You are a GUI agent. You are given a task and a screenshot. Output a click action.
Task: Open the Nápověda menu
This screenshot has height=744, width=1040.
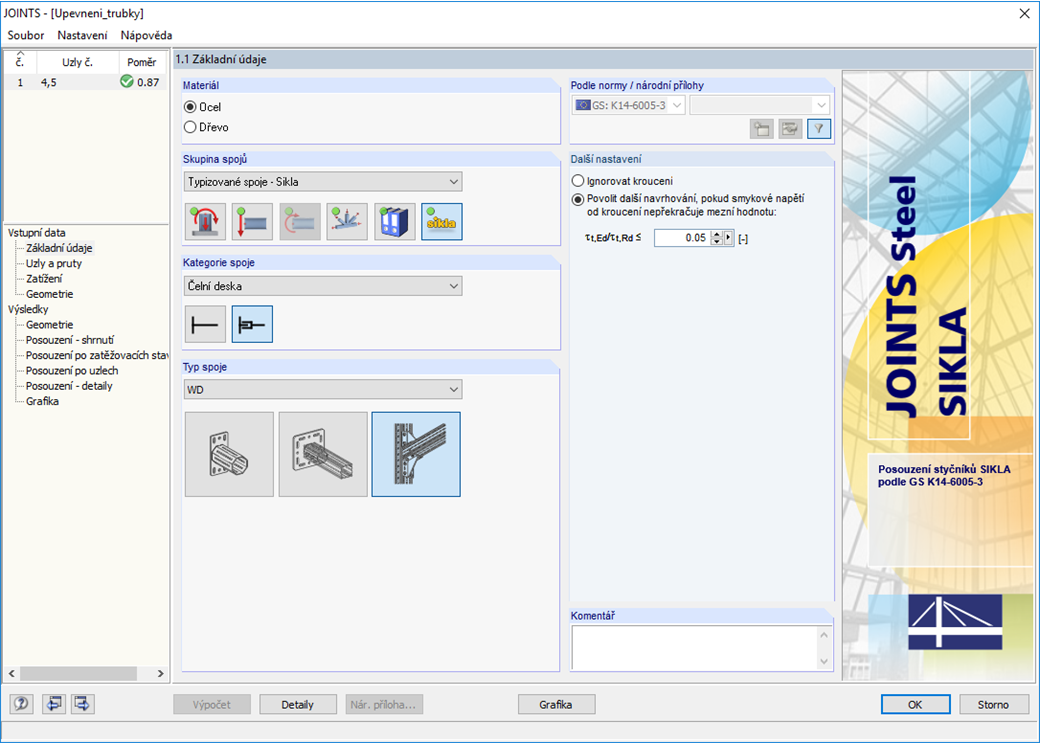[147, 35]
